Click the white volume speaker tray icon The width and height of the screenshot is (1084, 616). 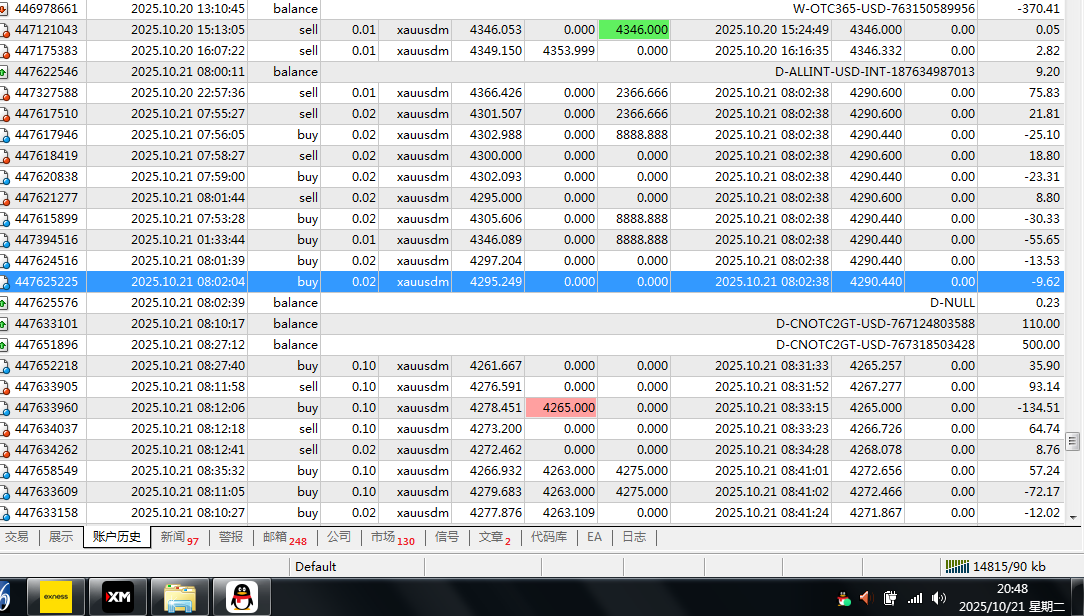(x=938, y=598)
